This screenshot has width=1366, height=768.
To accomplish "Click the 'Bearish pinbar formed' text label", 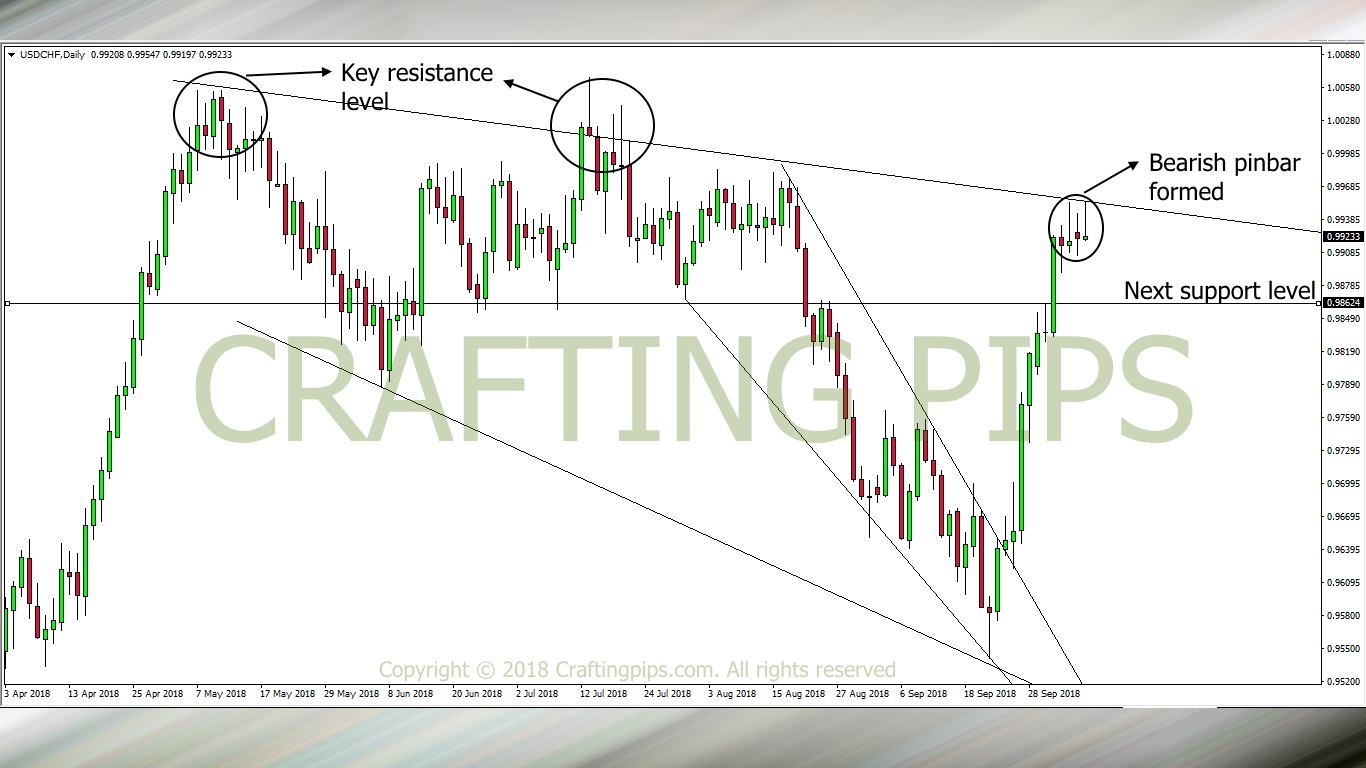I will coord(1224,177).
